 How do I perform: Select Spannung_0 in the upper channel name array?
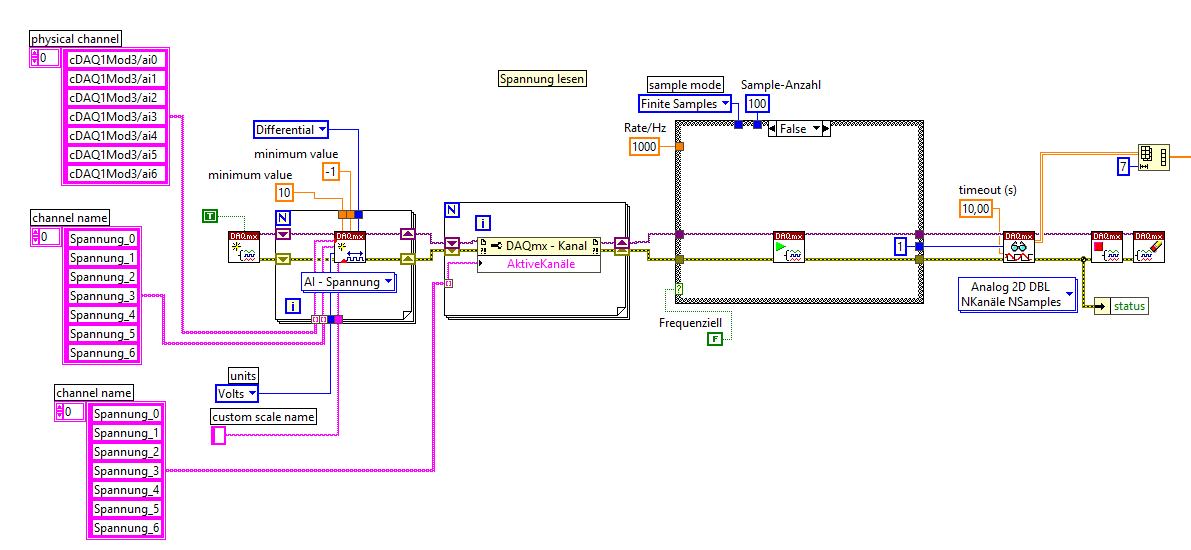103,239
